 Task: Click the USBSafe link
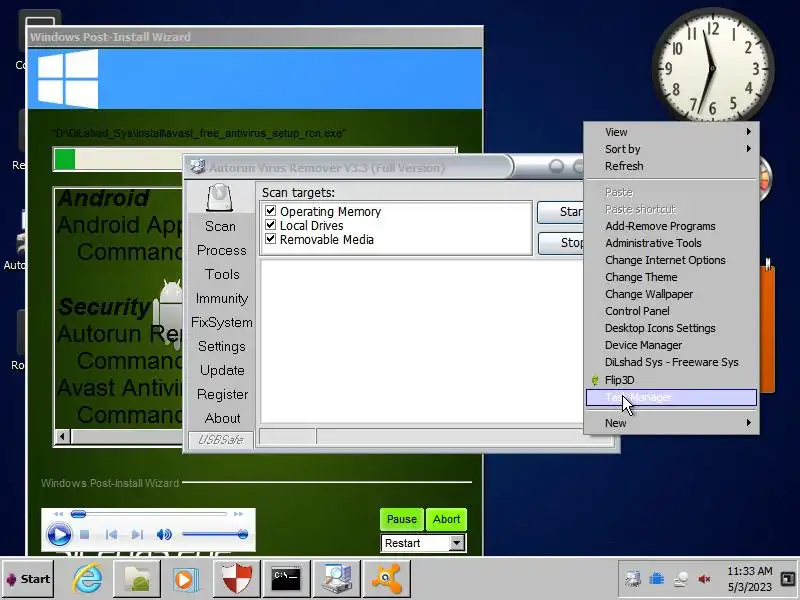click(220, 440)
